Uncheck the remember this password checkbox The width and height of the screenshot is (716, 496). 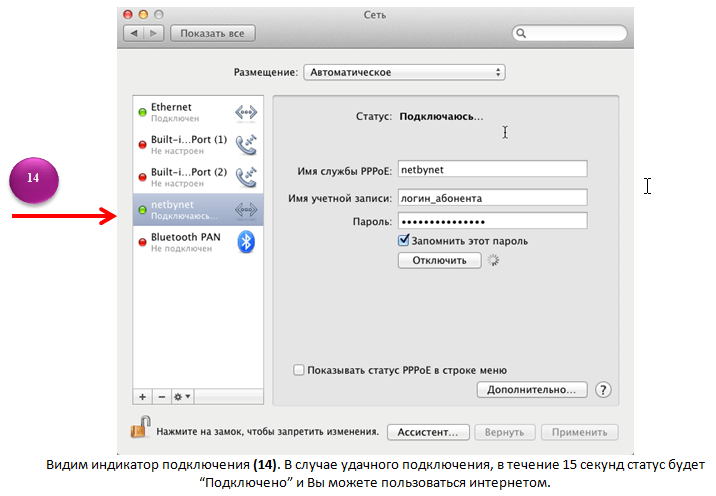coord(404,241)
